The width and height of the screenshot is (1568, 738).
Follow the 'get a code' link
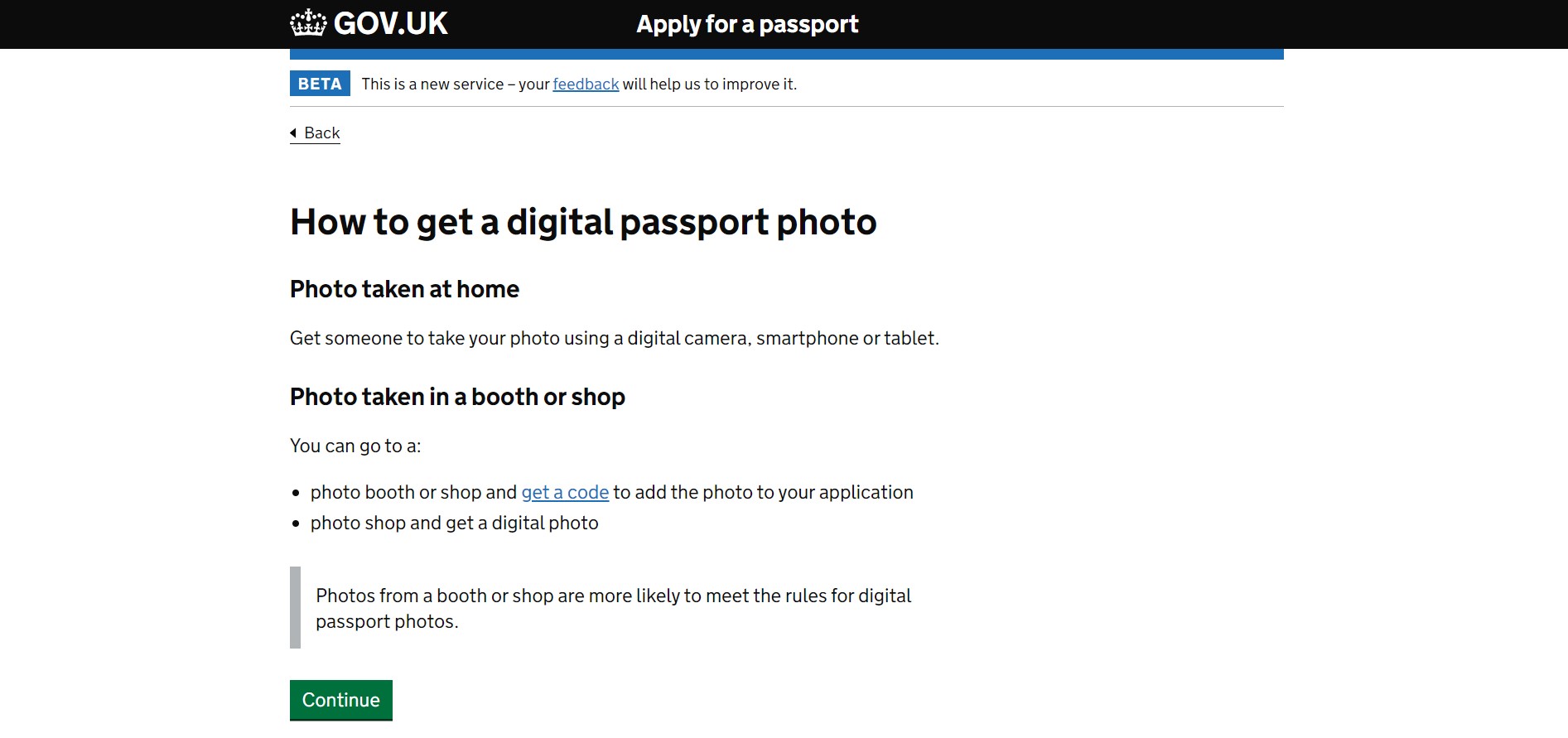pyautogui.click(x=565, y=493)
